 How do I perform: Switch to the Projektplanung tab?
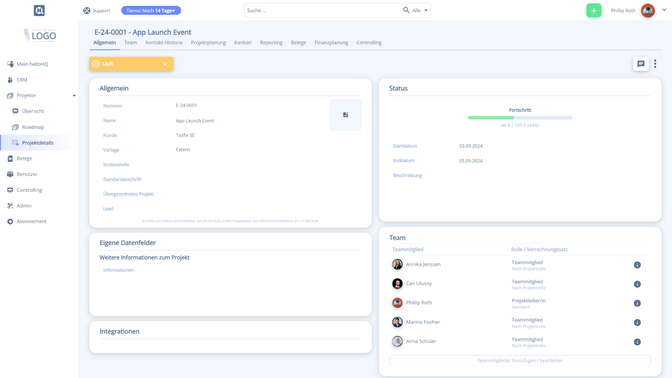tap(208, 42)
